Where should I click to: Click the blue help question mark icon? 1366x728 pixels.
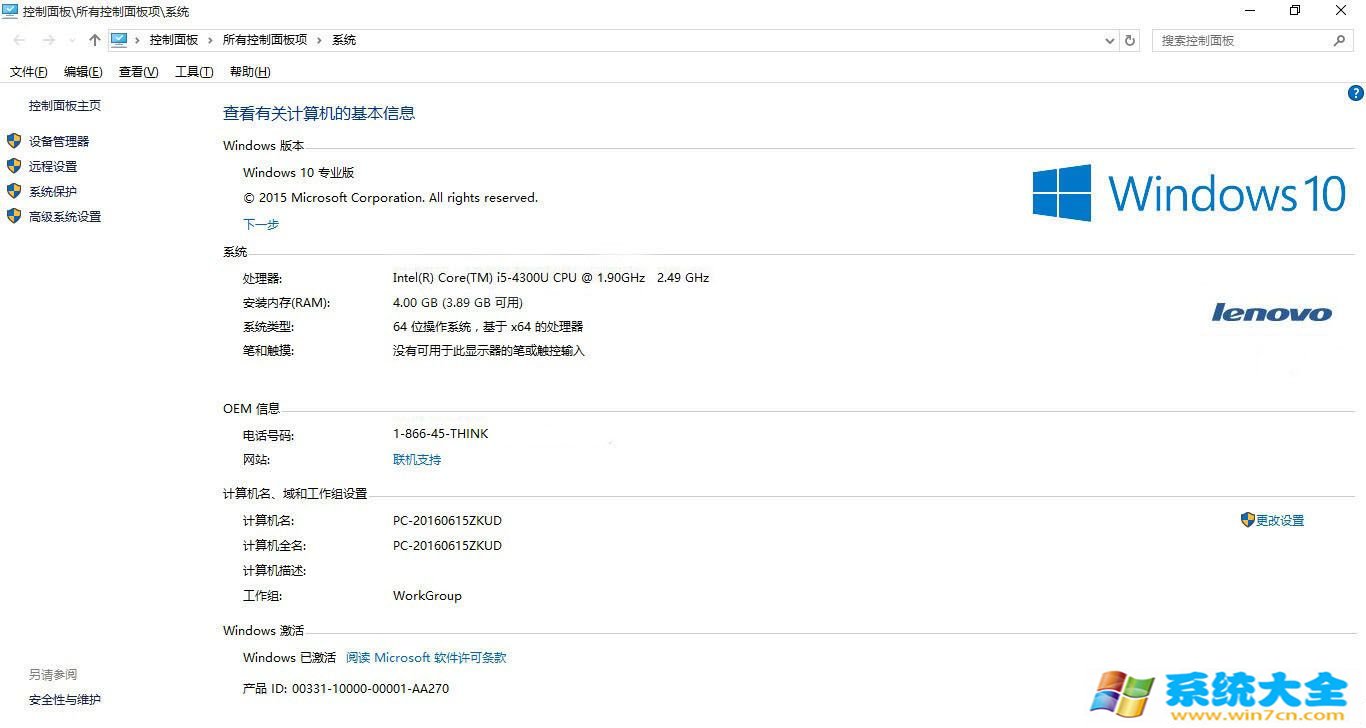1356,93
